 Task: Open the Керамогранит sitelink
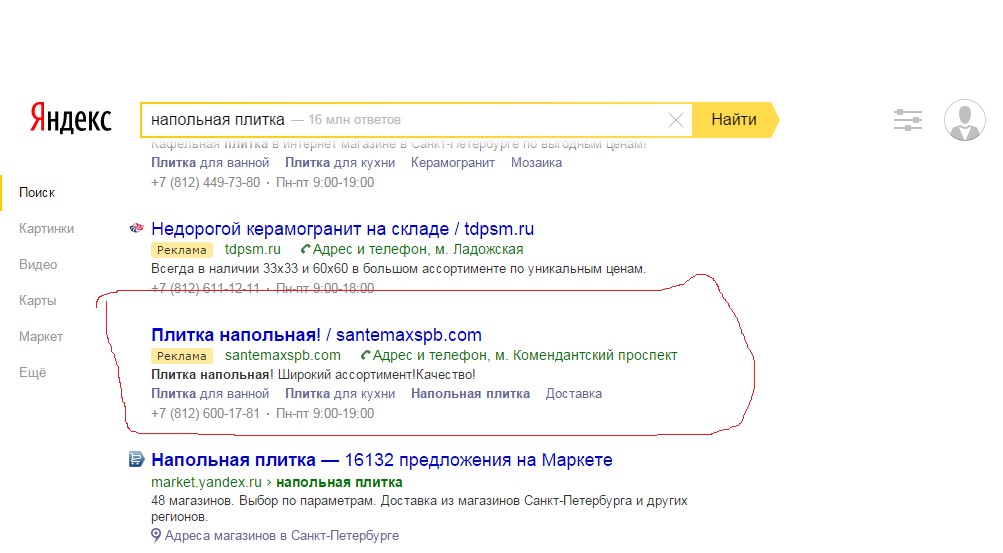pos(453,163)
